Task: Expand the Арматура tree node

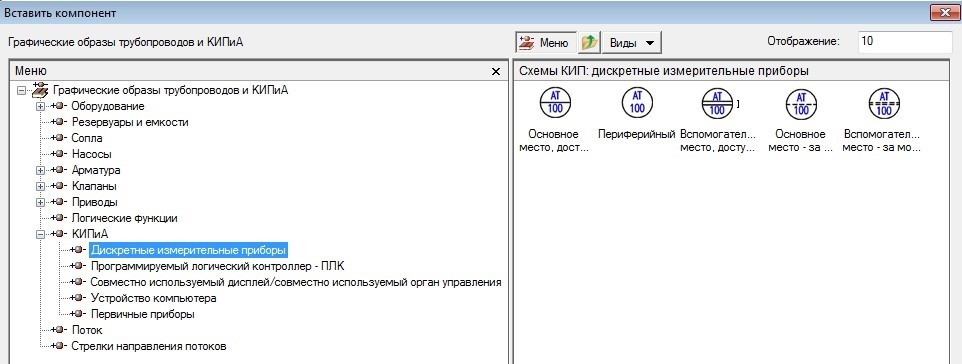Action: click(41, 170)
